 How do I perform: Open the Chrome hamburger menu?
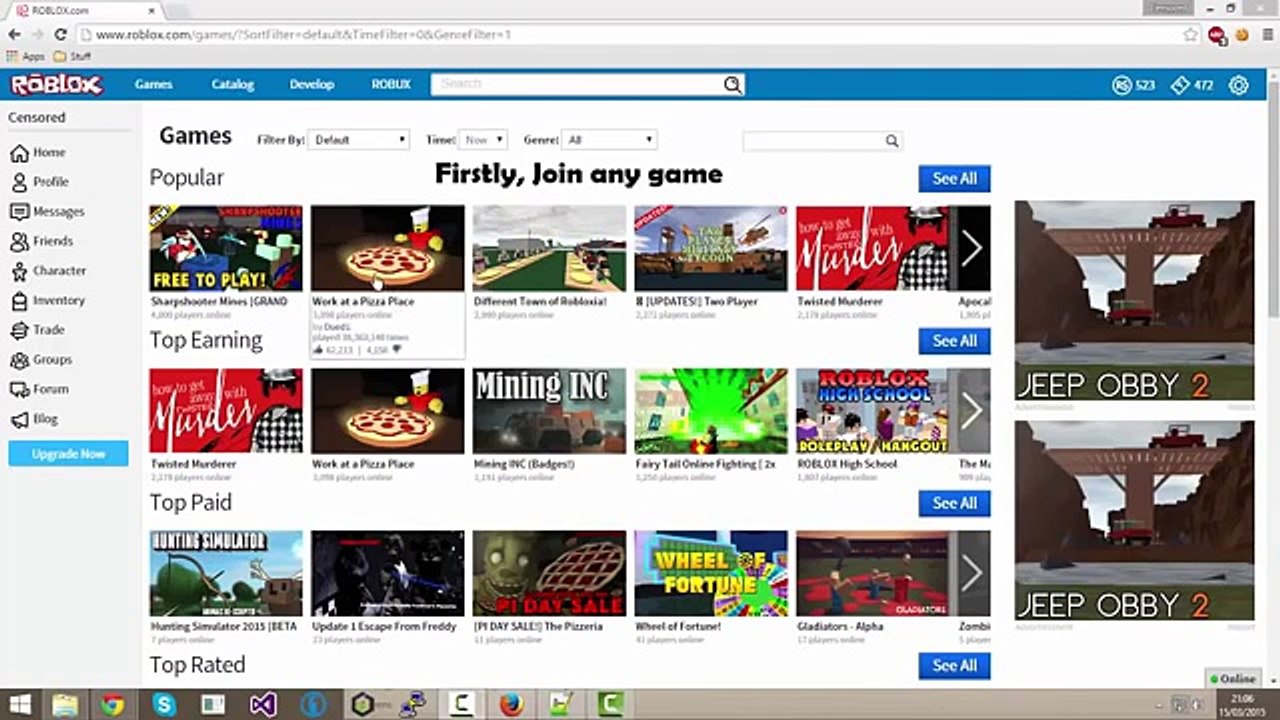tap(1267, 34)
